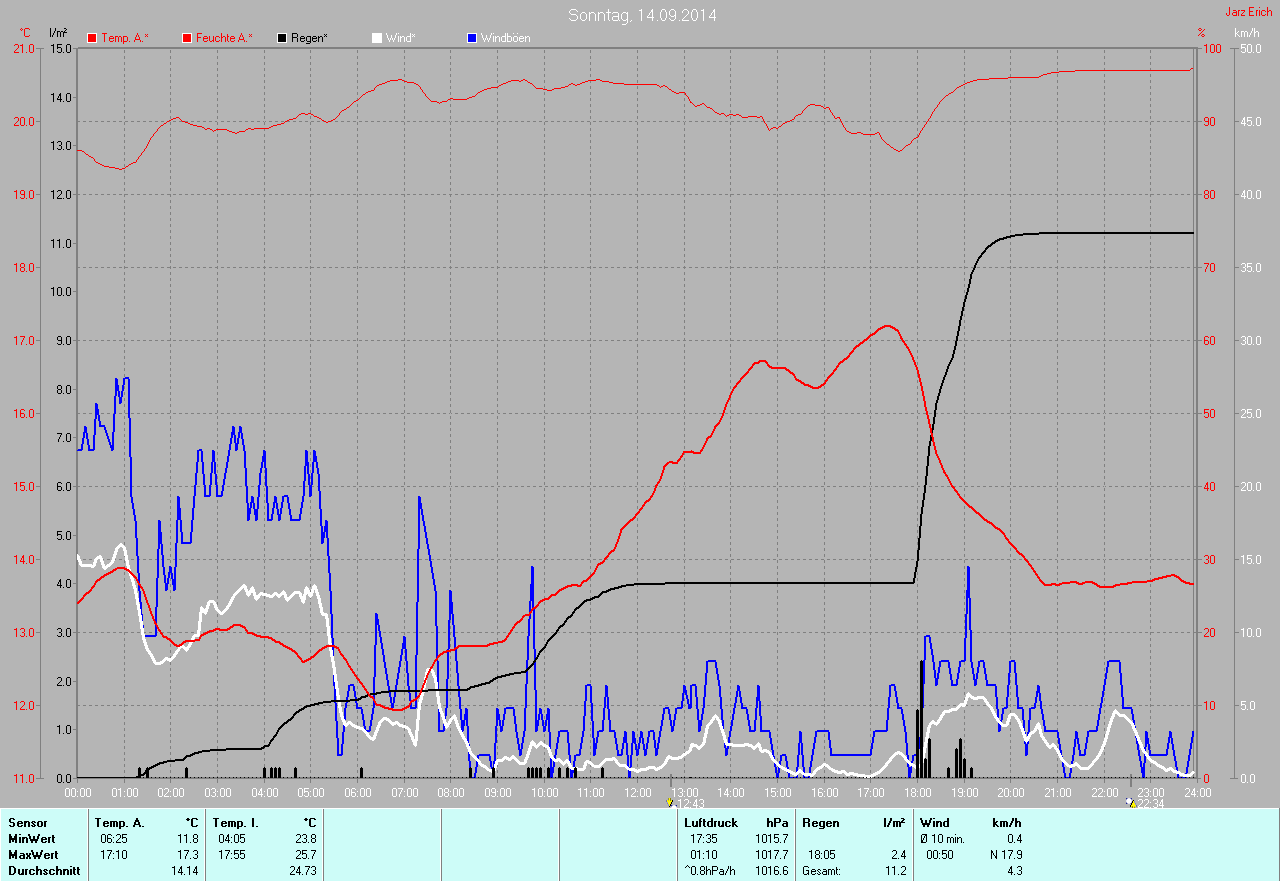Click the Durchschnitt row label
1280x881 pixels.
coord(44,871)
